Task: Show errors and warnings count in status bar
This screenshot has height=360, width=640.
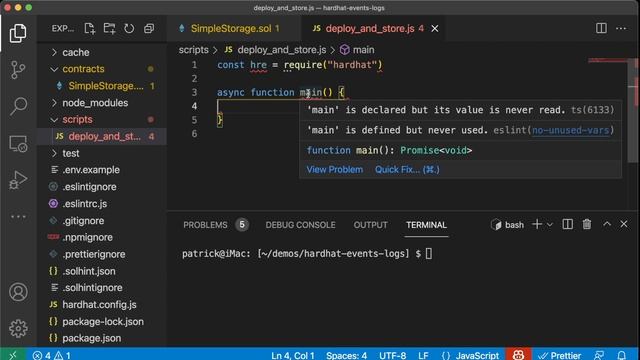Action: pos(51,355)
